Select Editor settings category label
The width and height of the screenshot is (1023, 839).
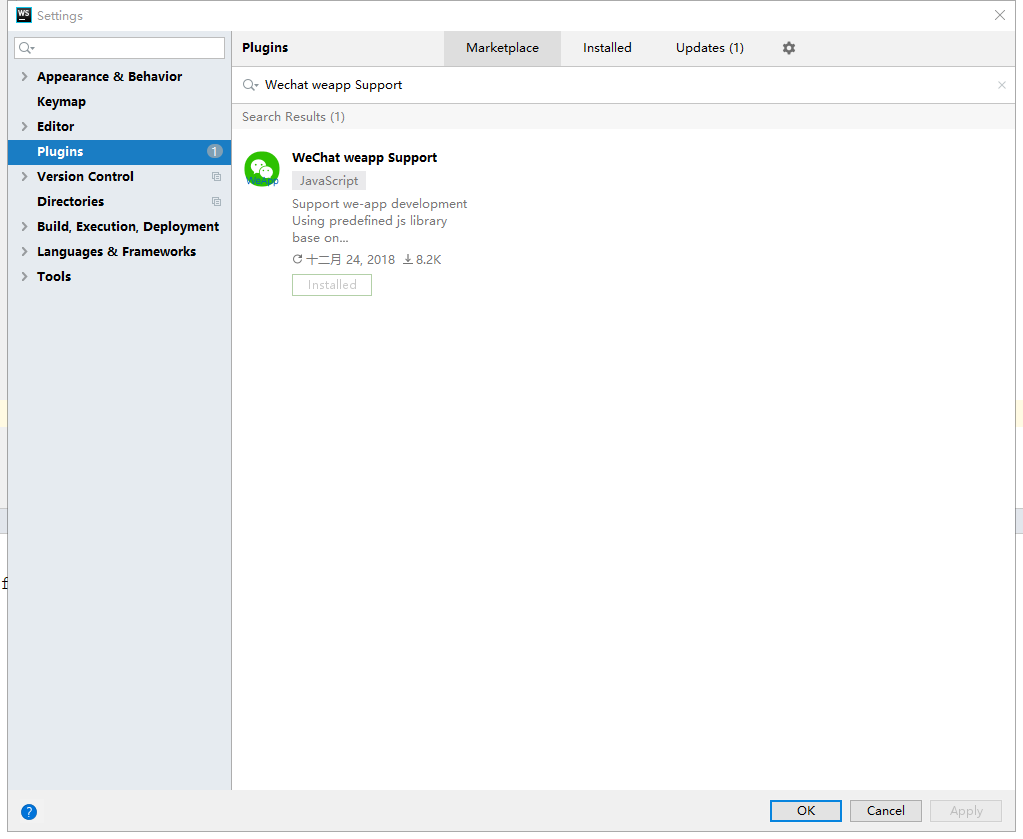coord(55,127)
